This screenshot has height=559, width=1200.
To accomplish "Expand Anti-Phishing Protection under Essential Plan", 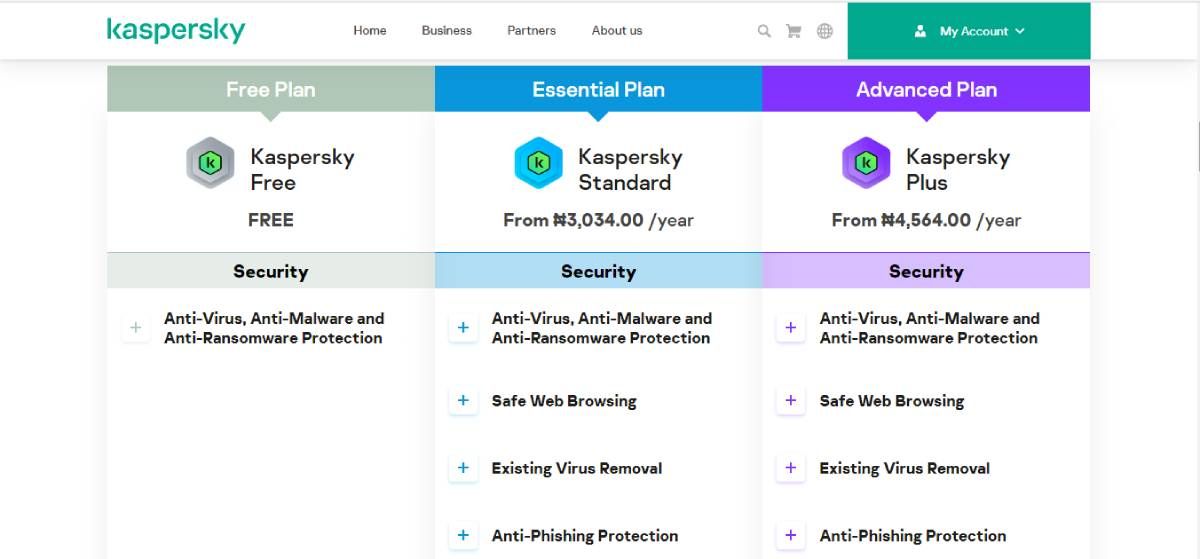I will point(463,535).
